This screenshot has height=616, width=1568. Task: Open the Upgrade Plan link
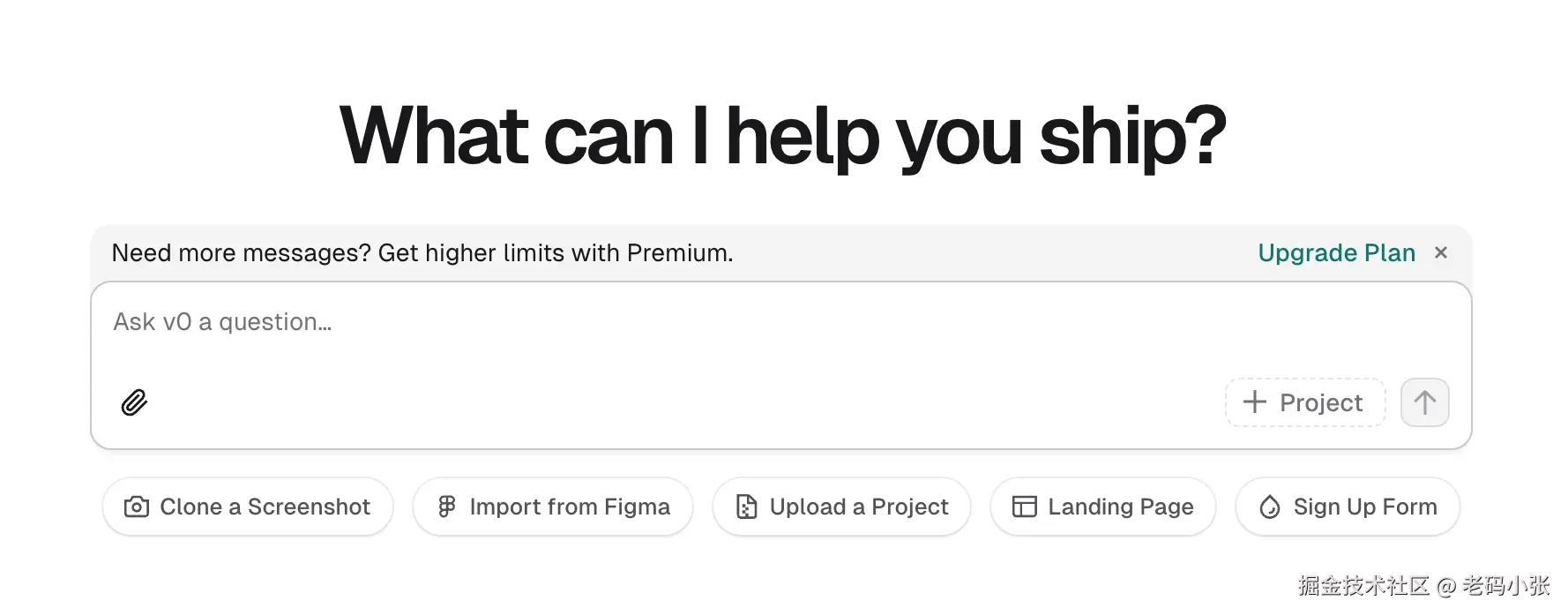click(x=1336, y=252)
